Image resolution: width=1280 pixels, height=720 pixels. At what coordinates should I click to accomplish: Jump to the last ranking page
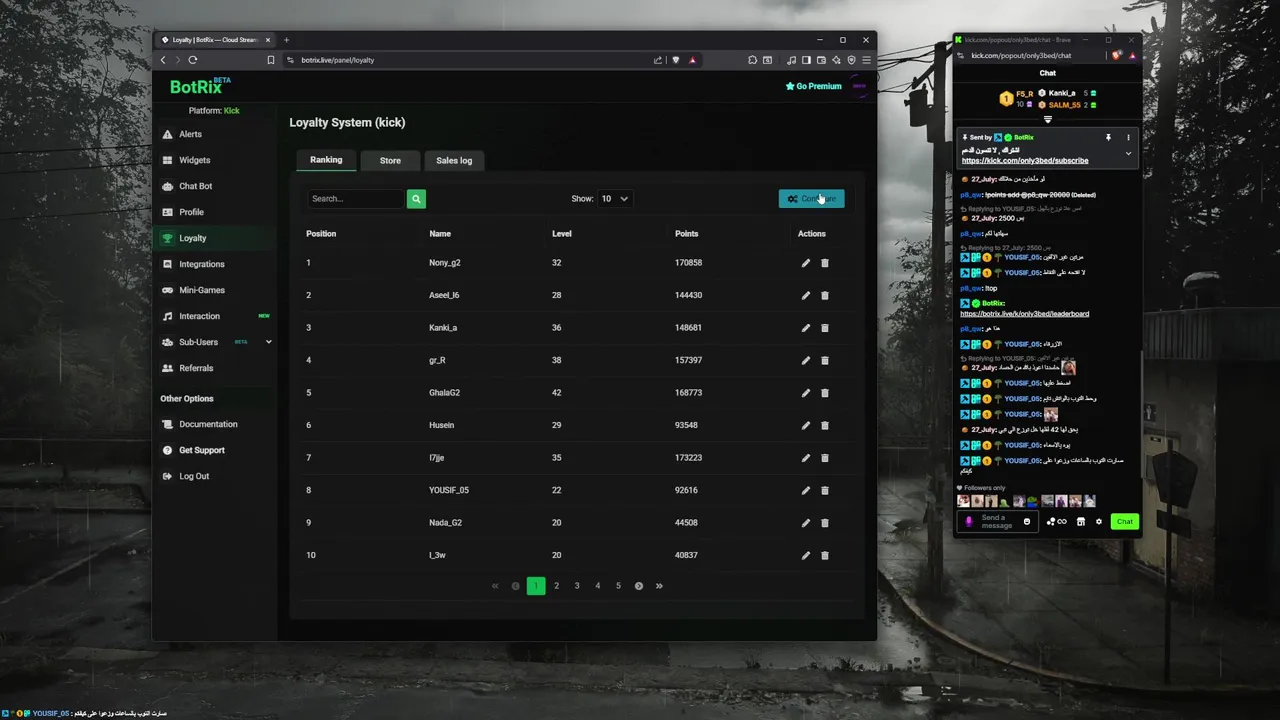coord(659,586)
